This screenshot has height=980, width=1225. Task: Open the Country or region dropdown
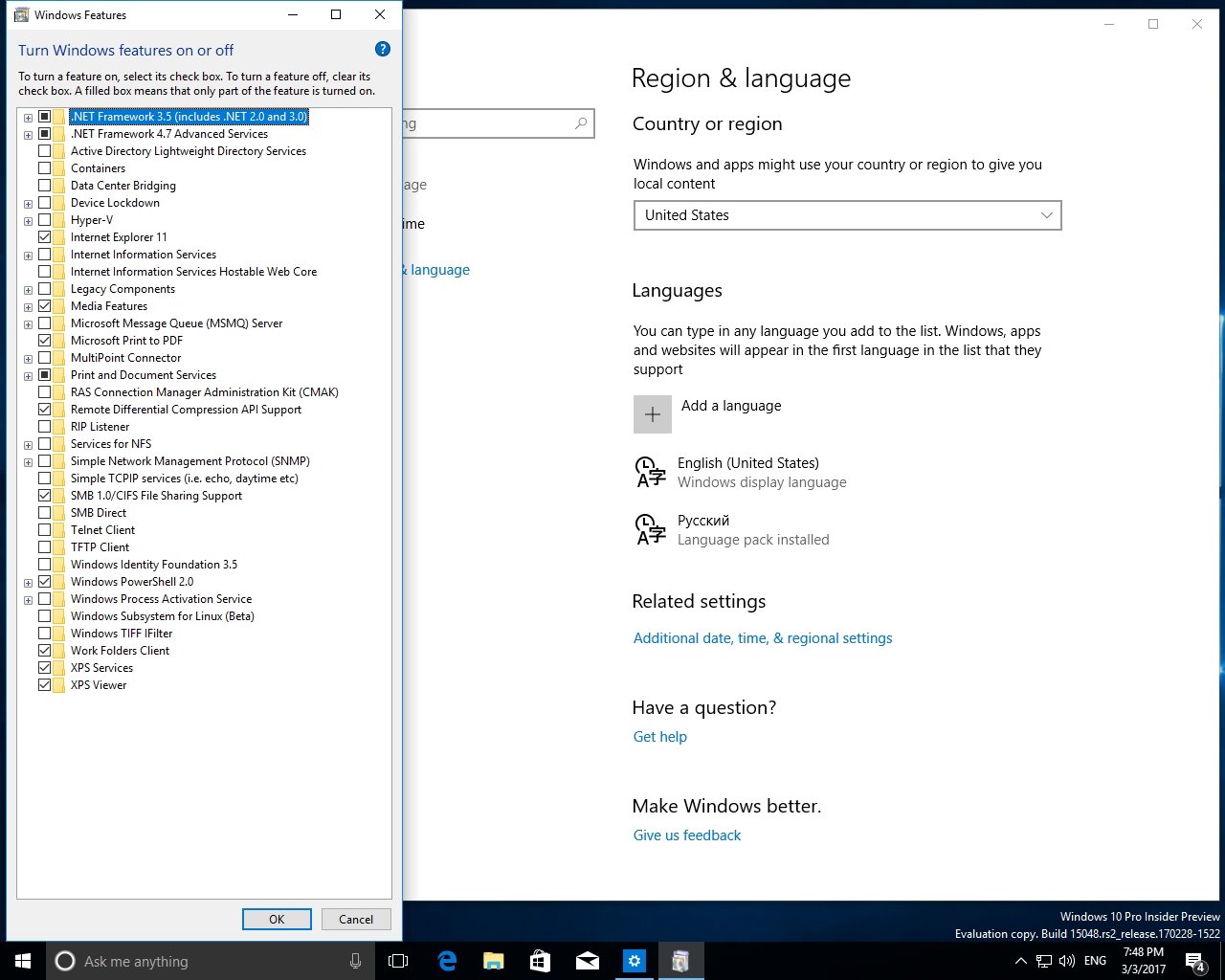point(847,215)
